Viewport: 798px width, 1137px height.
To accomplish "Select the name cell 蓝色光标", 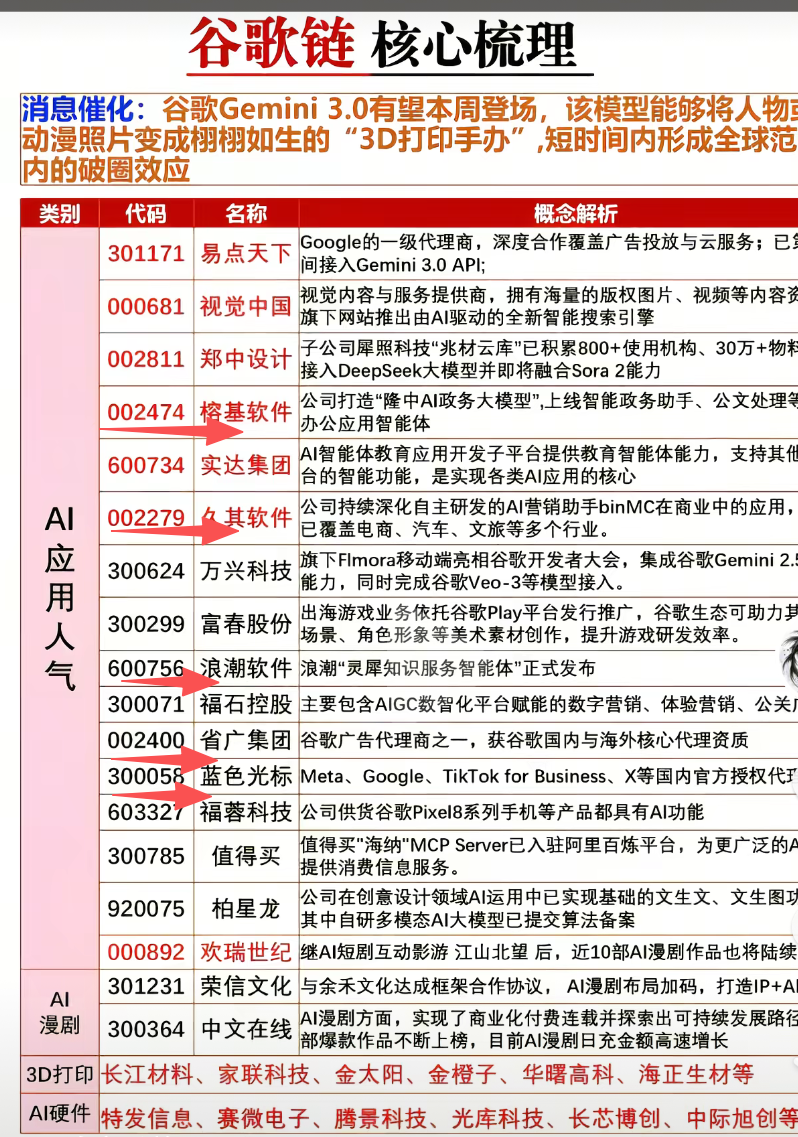I will 246,776.
